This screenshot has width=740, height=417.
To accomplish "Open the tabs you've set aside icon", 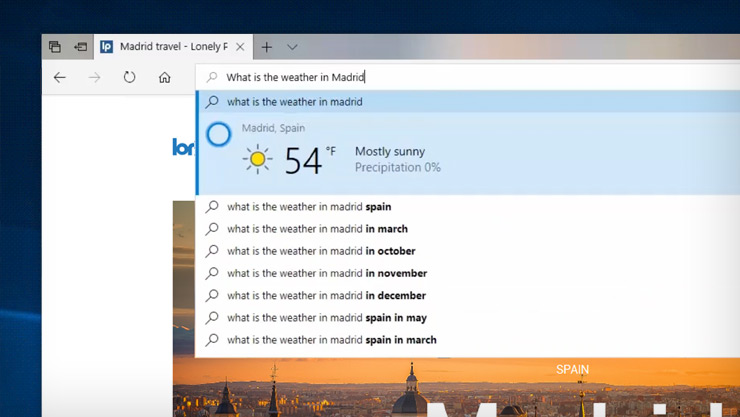I will pos(55,47).
